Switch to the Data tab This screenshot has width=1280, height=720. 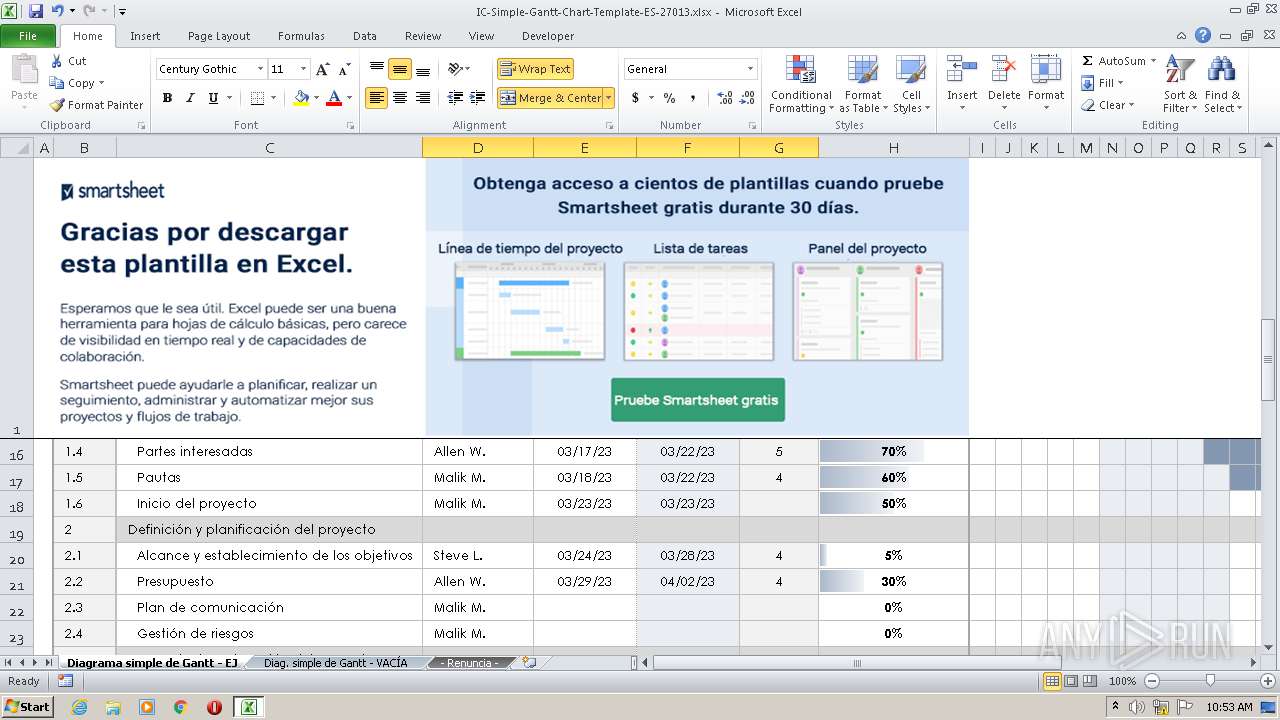[365, 36]
